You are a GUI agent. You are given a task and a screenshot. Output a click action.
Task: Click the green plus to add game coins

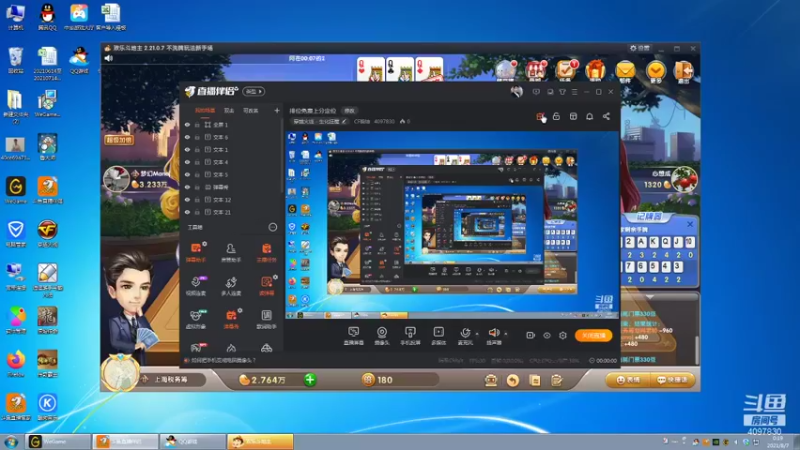pyautogui.click(x=310, y=380)
